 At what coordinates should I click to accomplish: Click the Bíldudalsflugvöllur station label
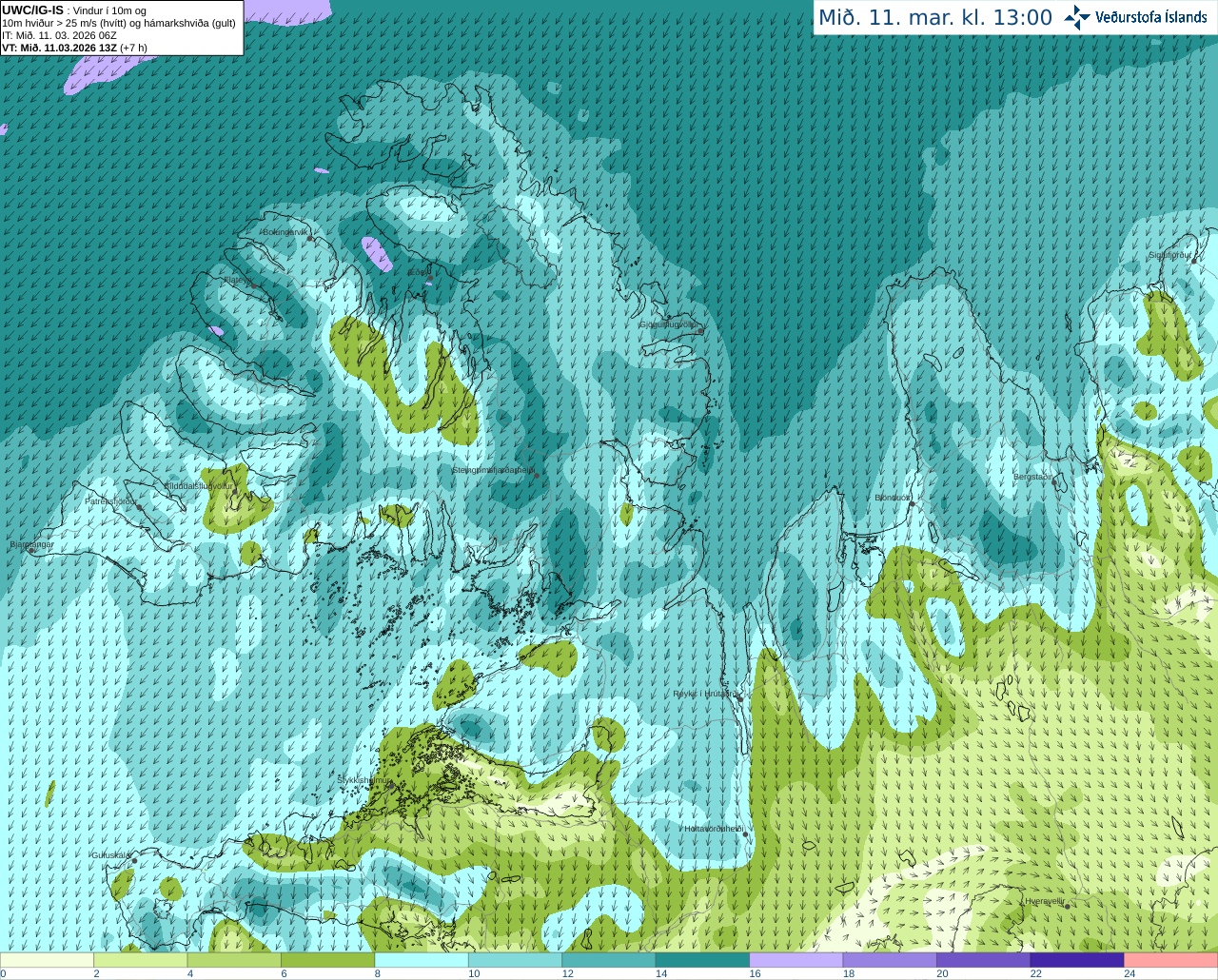coord(199,485)
